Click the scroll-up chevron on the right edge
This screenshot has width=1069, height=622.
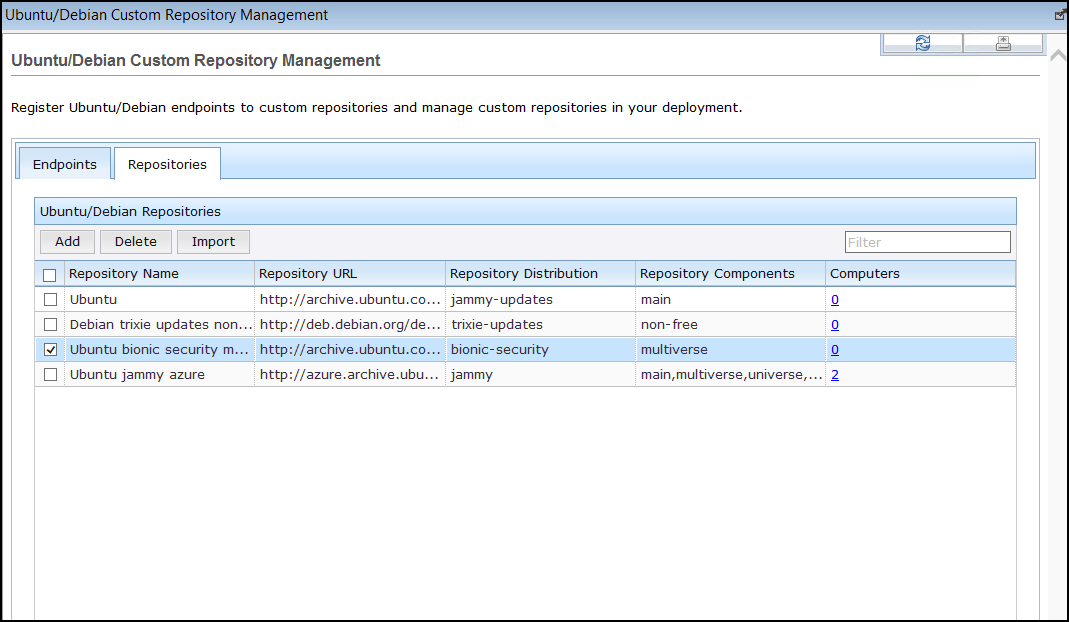[1059, 55]
